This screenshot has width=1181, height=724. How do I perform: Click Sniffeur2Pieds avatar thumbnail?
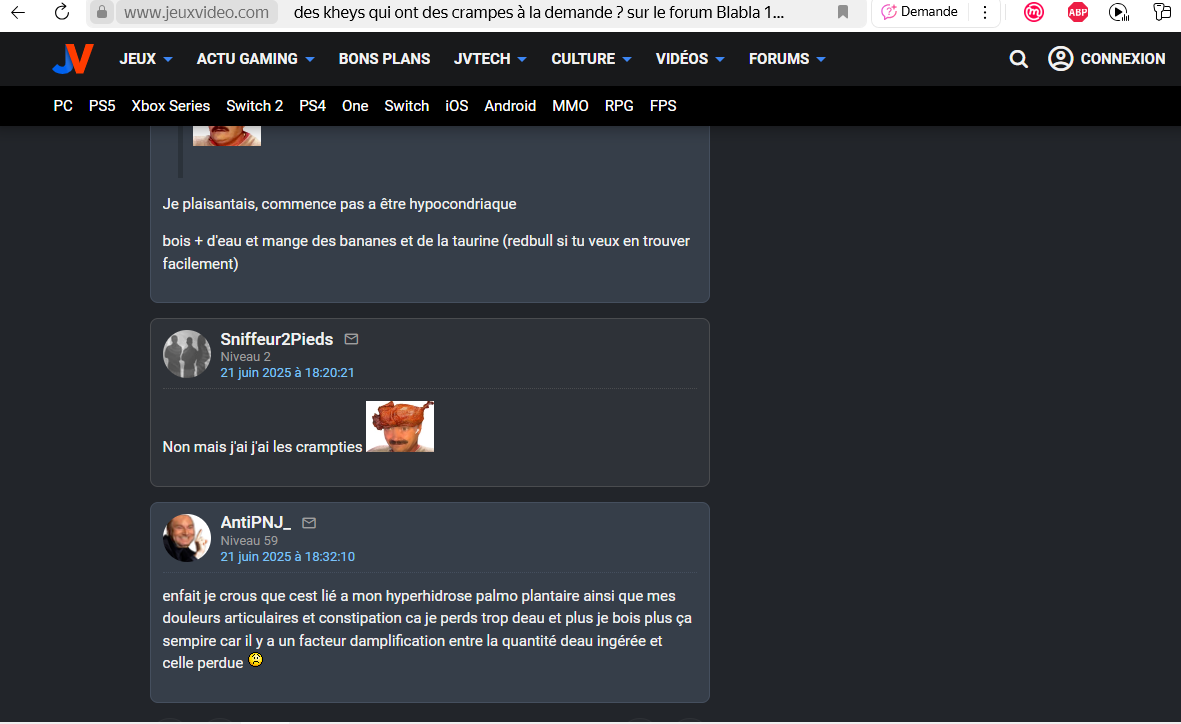[187, 353]
